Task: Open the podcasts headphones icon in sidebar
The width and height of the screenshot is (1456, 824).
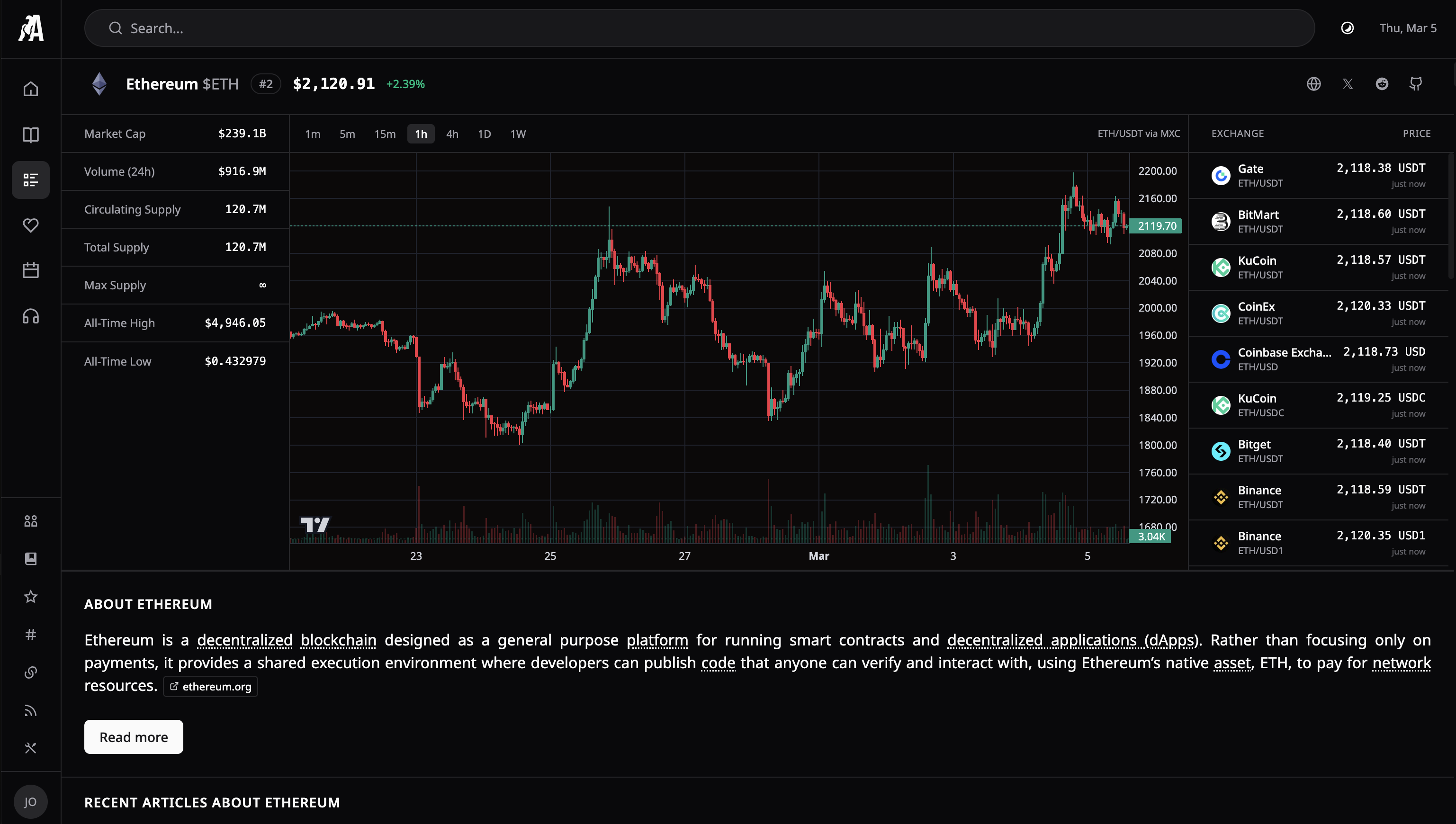Action: (30, 316)
